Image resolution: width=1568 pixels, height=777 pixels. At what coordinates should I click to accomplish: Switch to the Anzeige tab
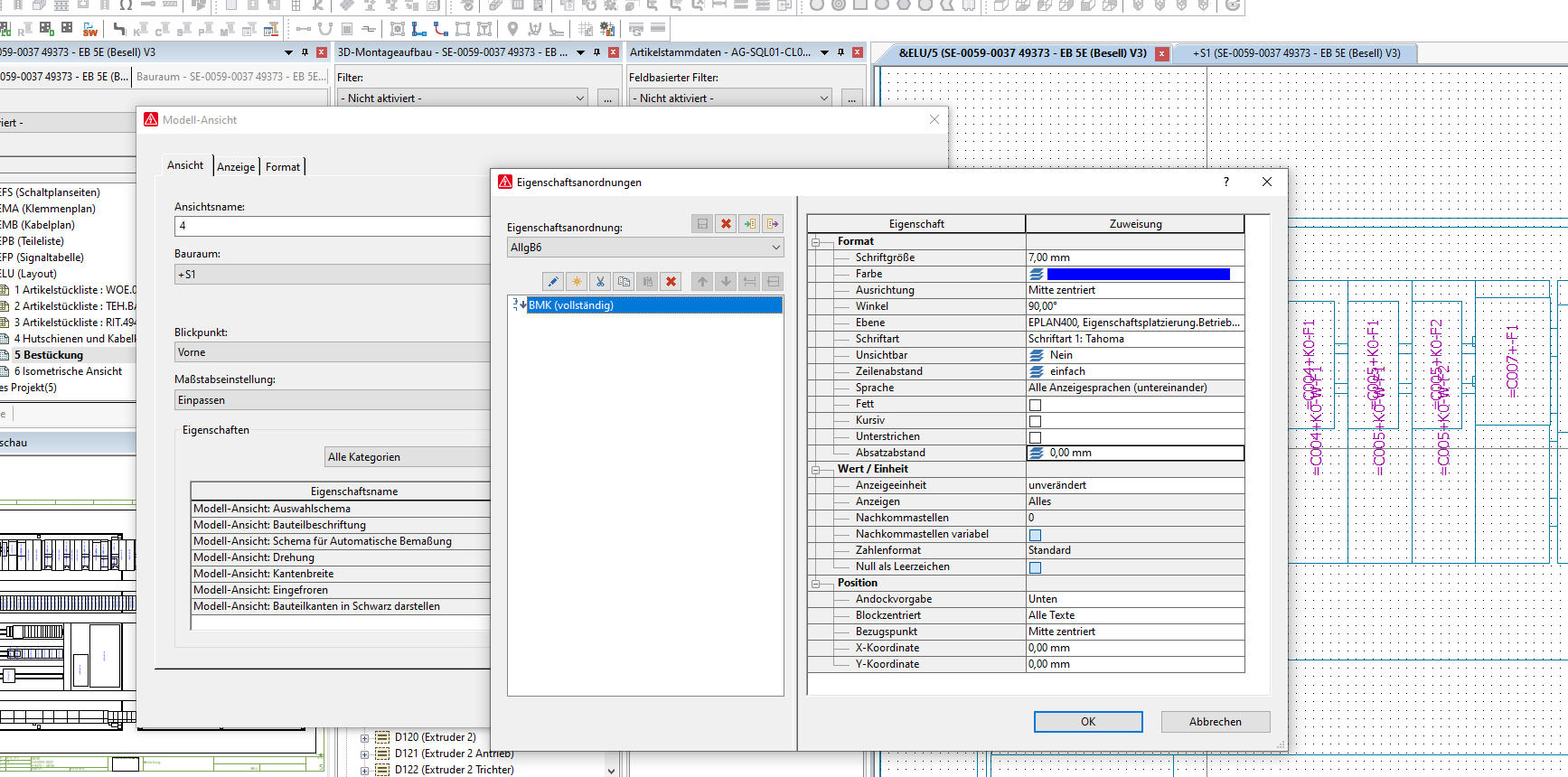pyautogui.click(x=236, y=167)
